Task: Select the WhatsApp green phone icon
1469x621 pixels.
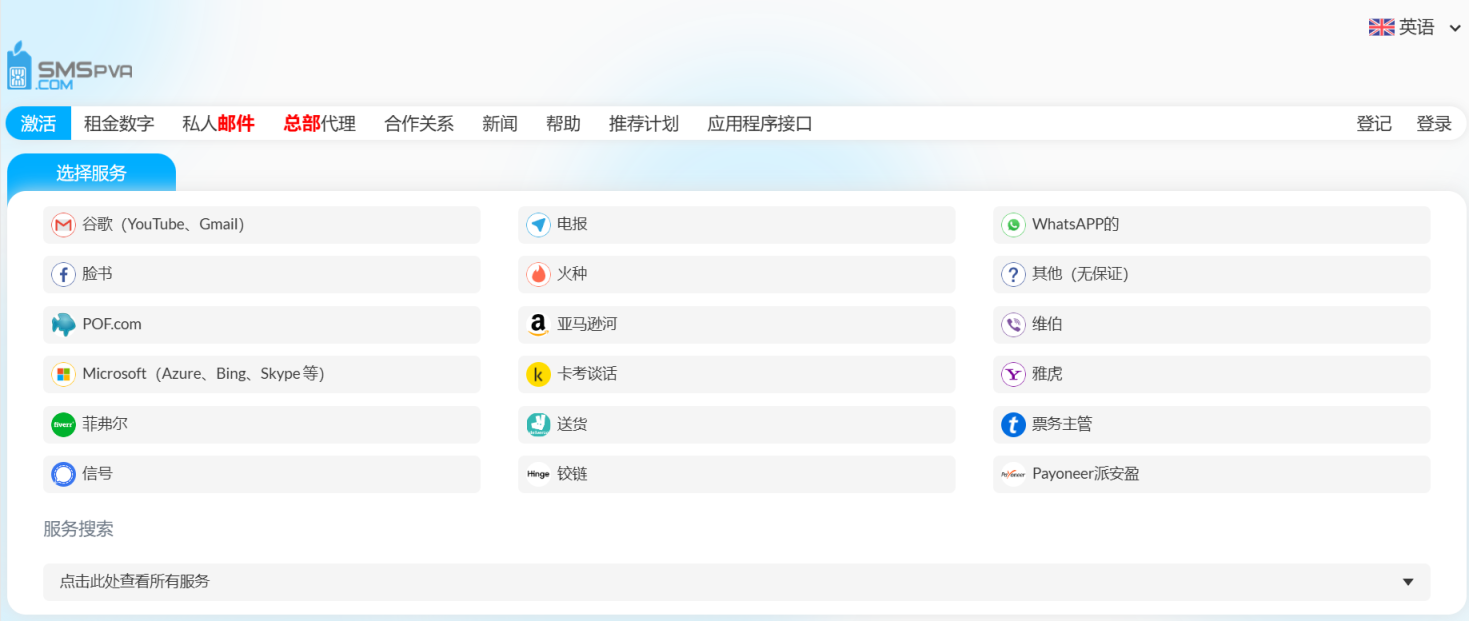Action: (1013, 224)
